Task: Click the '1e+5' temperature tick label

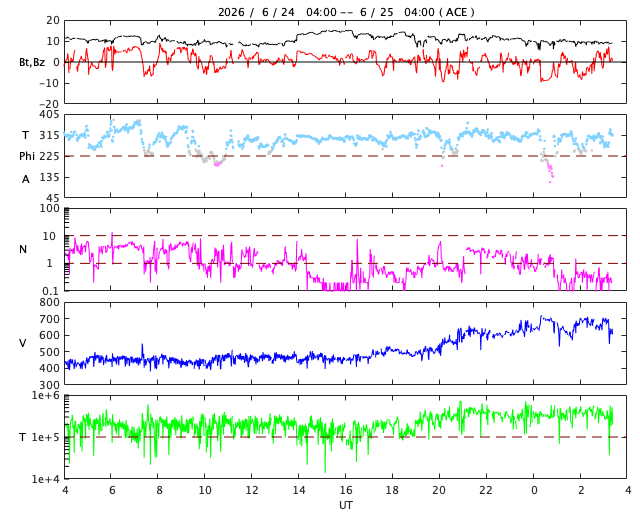Action: pyautogui.click(x=46, y=437)
